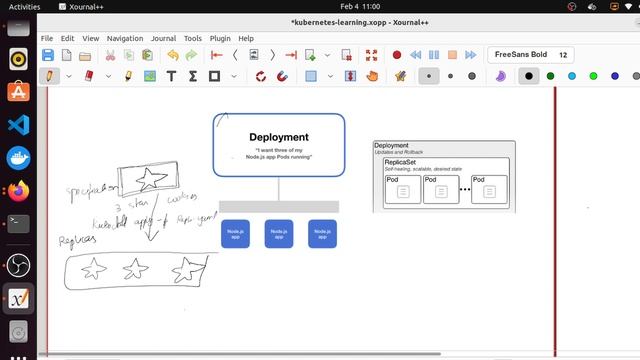Select the Text tool

point(171,76)
